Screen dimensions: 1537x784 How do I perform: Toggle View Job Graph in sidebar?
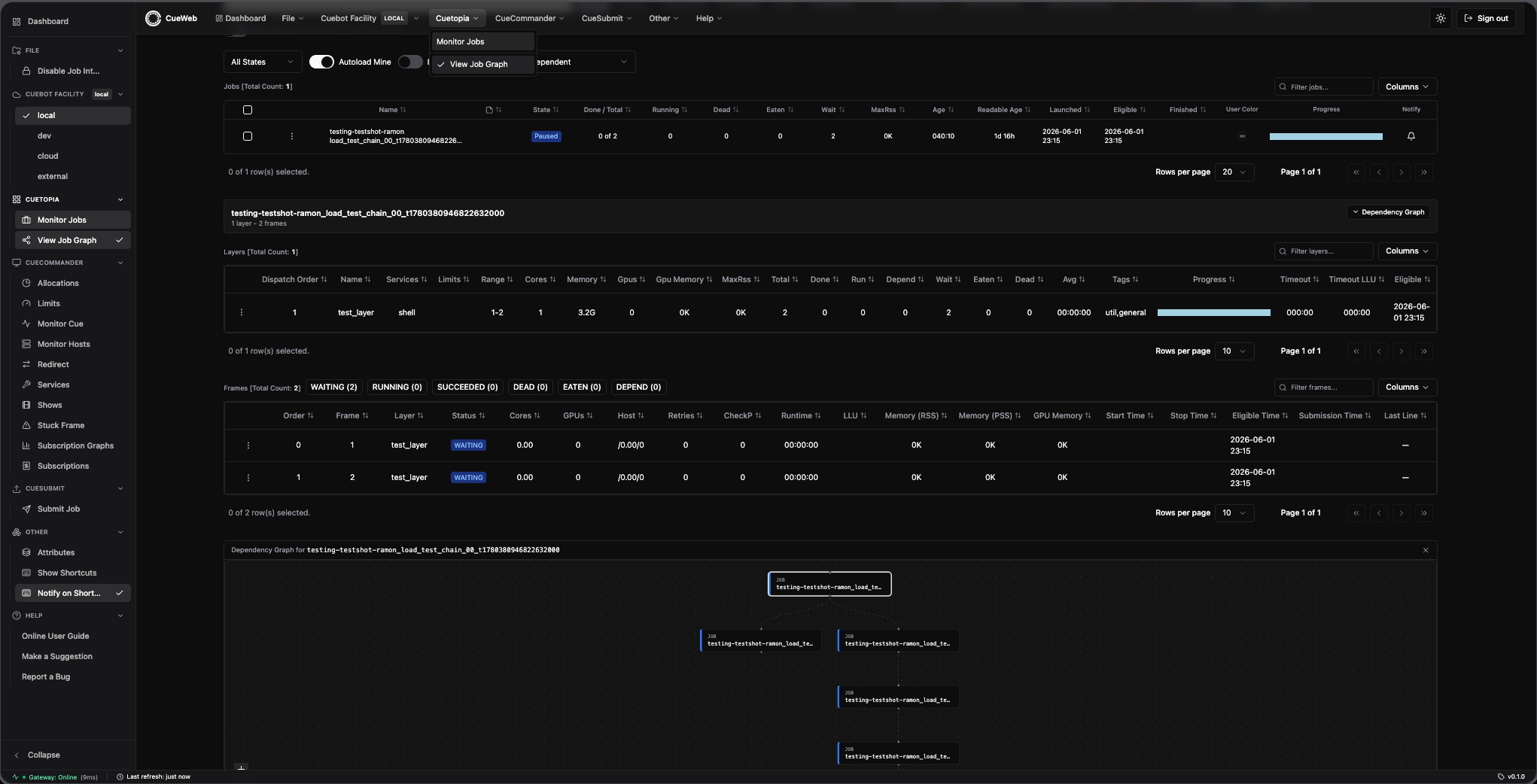[x=72, y=240]
